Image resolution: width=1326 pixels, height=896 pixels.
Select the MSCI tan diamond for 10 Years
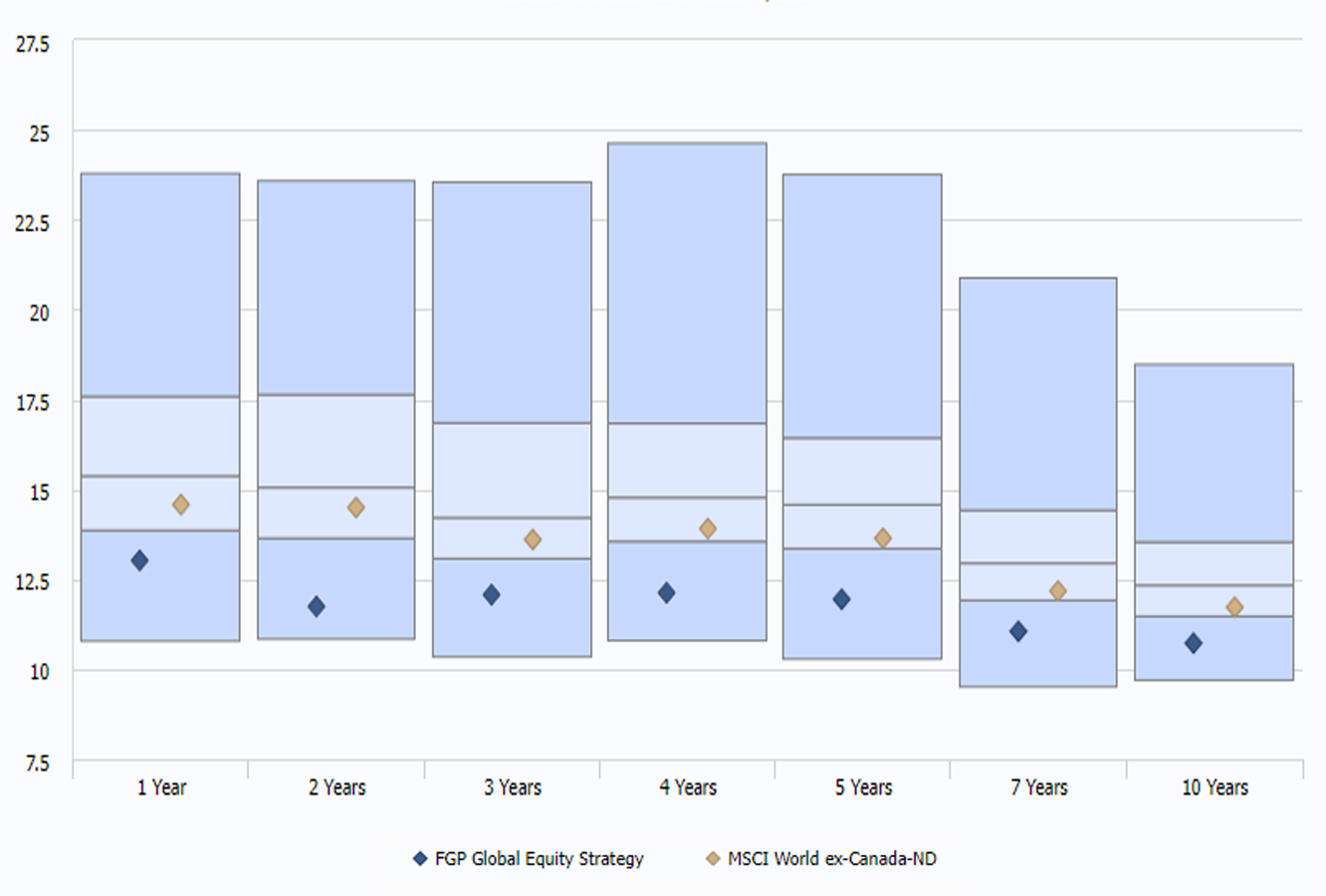(1234, 607)
